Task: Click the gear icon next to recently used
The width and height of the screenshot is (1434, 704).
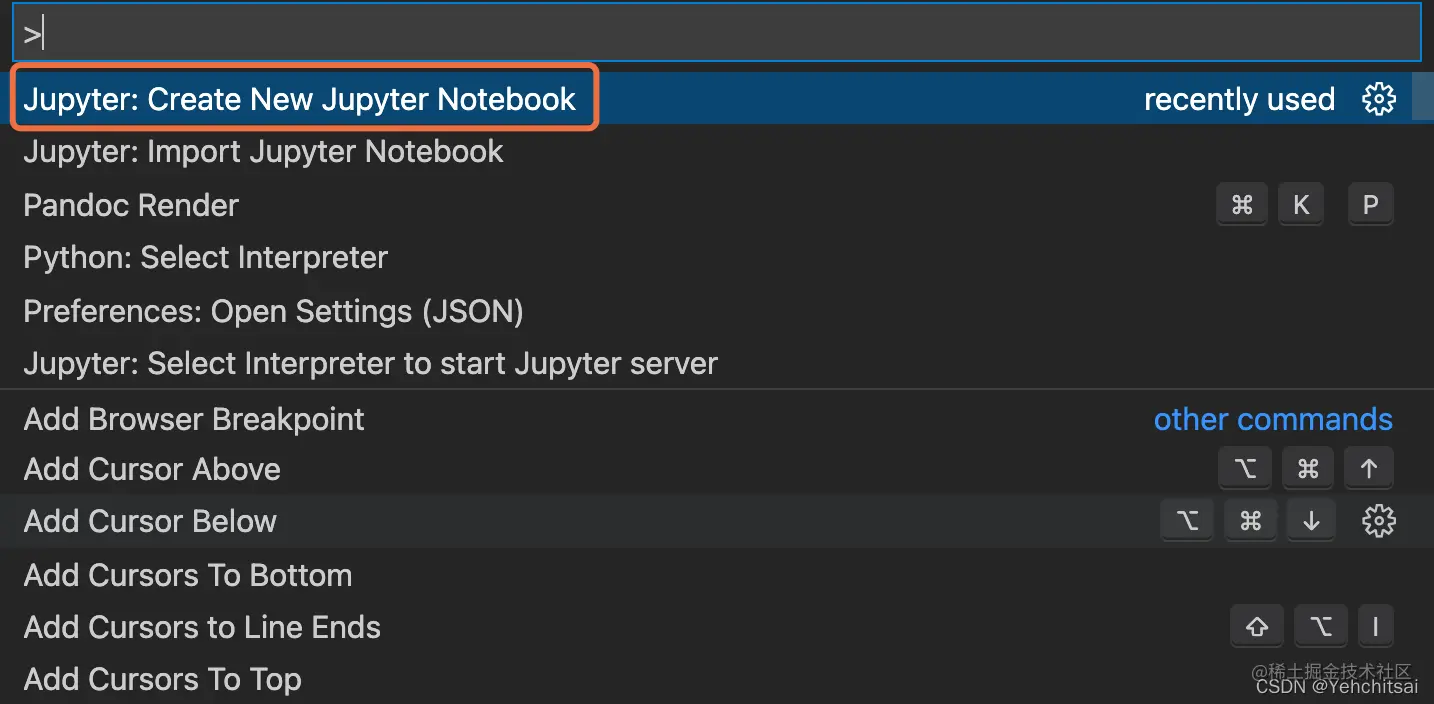Action: pos(1379,98)
